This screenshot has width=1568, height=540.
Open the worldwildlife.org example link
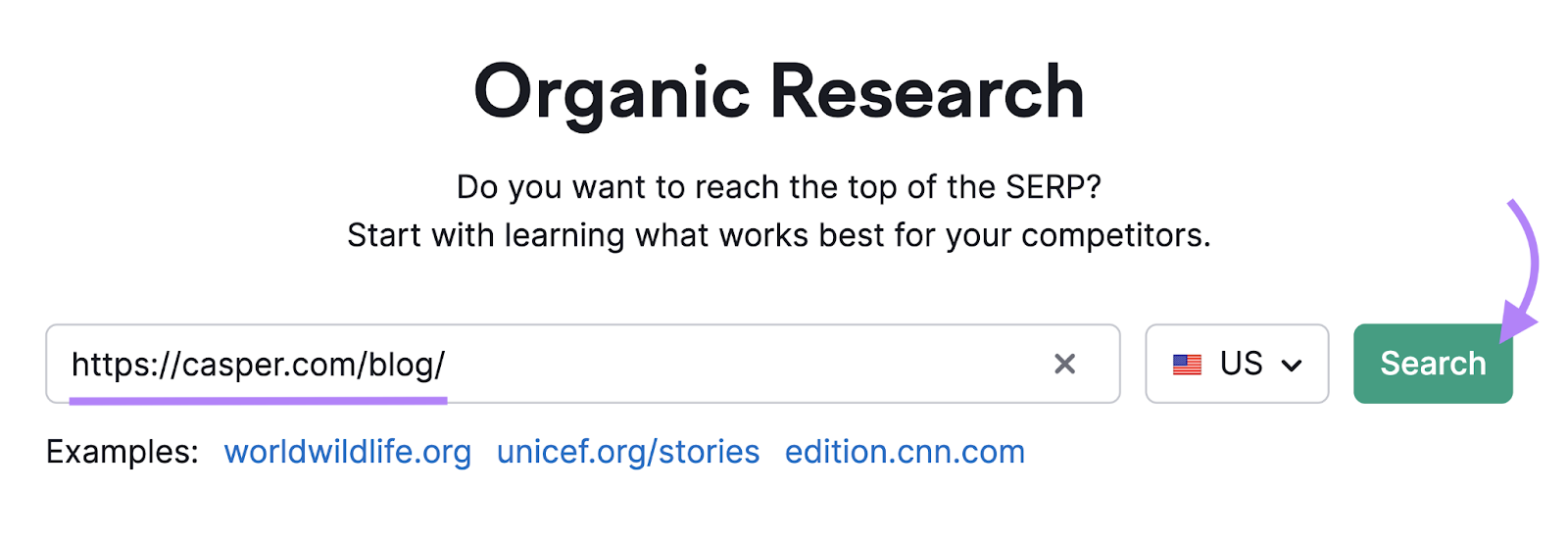coord(348,452)
